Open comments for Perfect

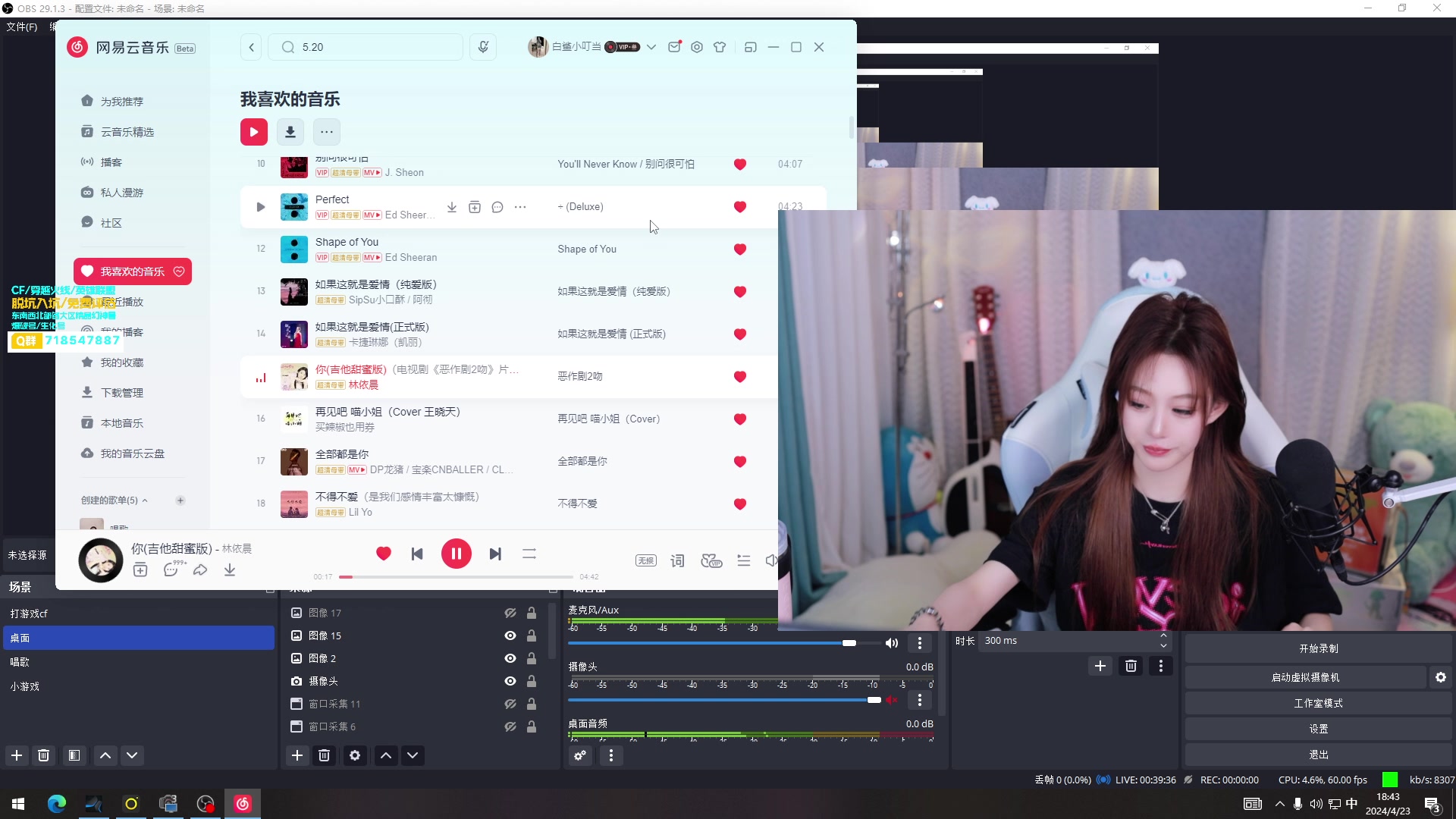pos(497,207)
